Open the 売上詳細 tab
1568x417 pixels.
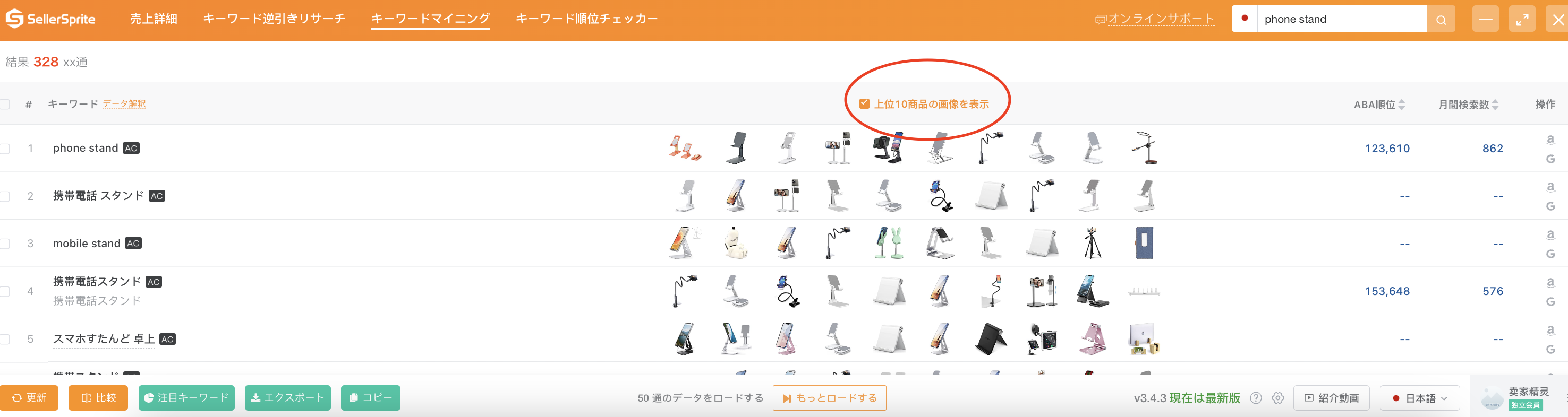(154, 19)
